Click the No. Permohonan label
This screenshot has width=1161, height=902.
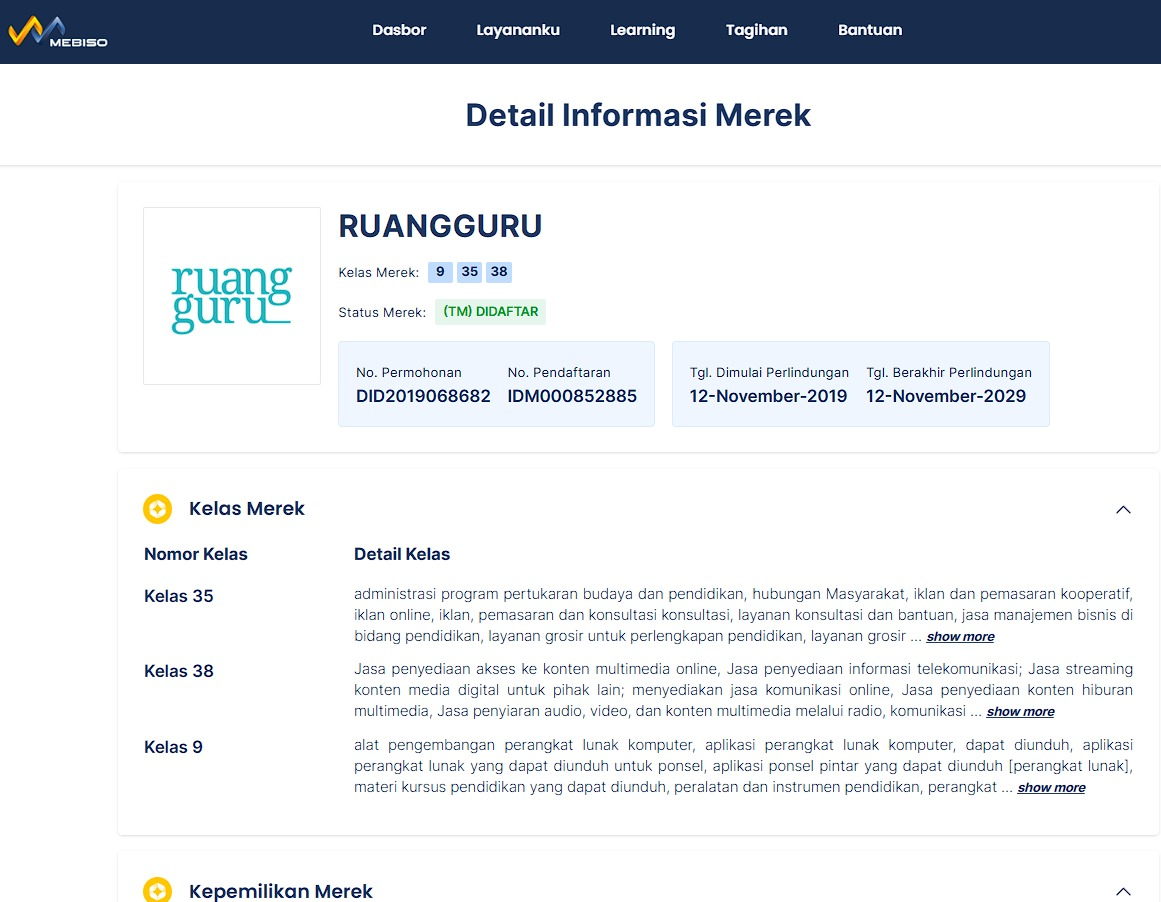pyautogui.click(x=409, y=373)
